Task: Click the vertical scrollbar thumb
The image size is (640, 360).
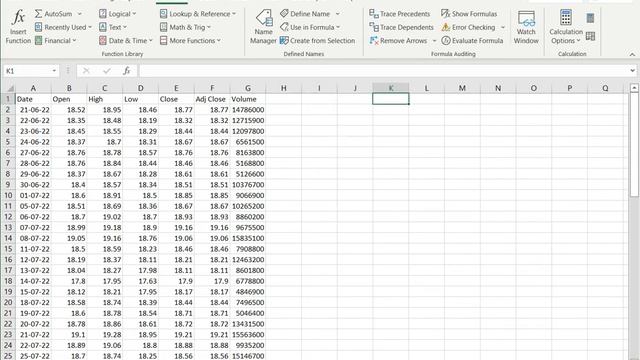Action: 634,144
